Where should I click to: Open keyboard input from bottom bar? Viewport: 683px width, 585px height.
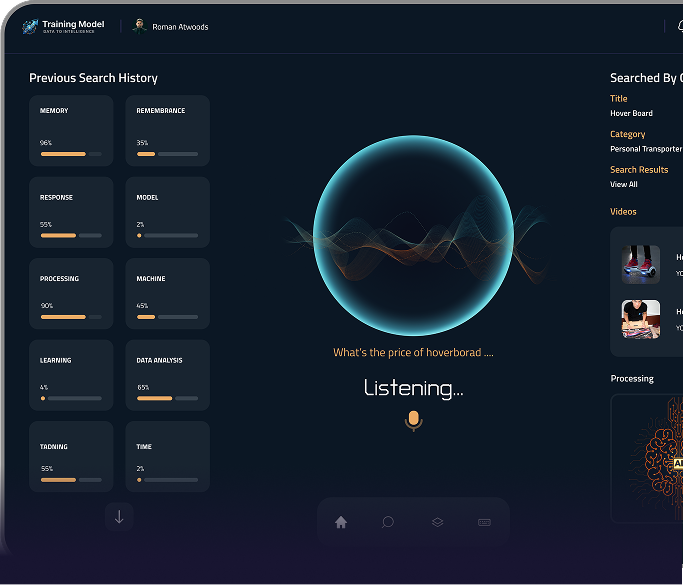click(484, 522)
